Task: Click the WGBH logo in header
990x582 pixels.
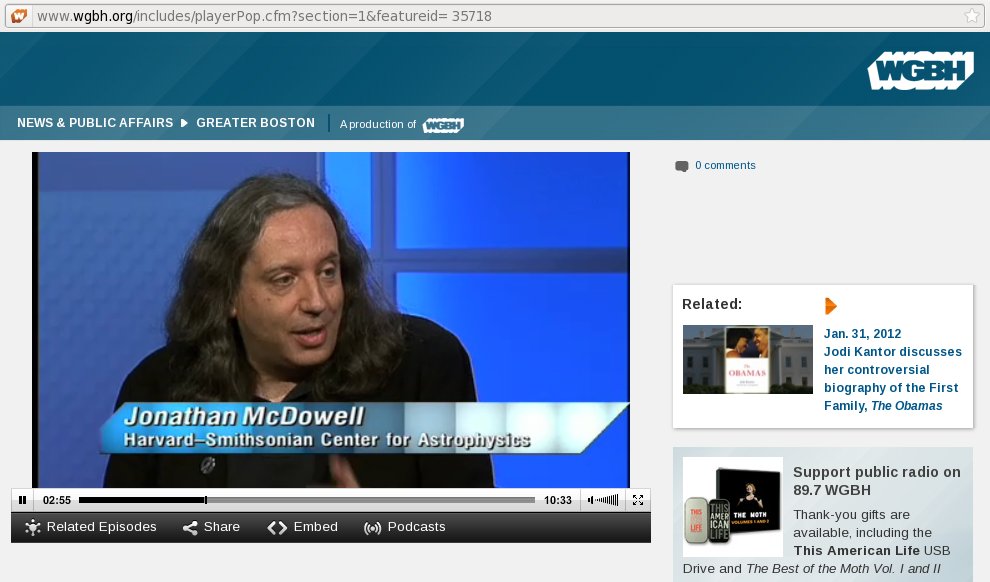Action: 920,71
